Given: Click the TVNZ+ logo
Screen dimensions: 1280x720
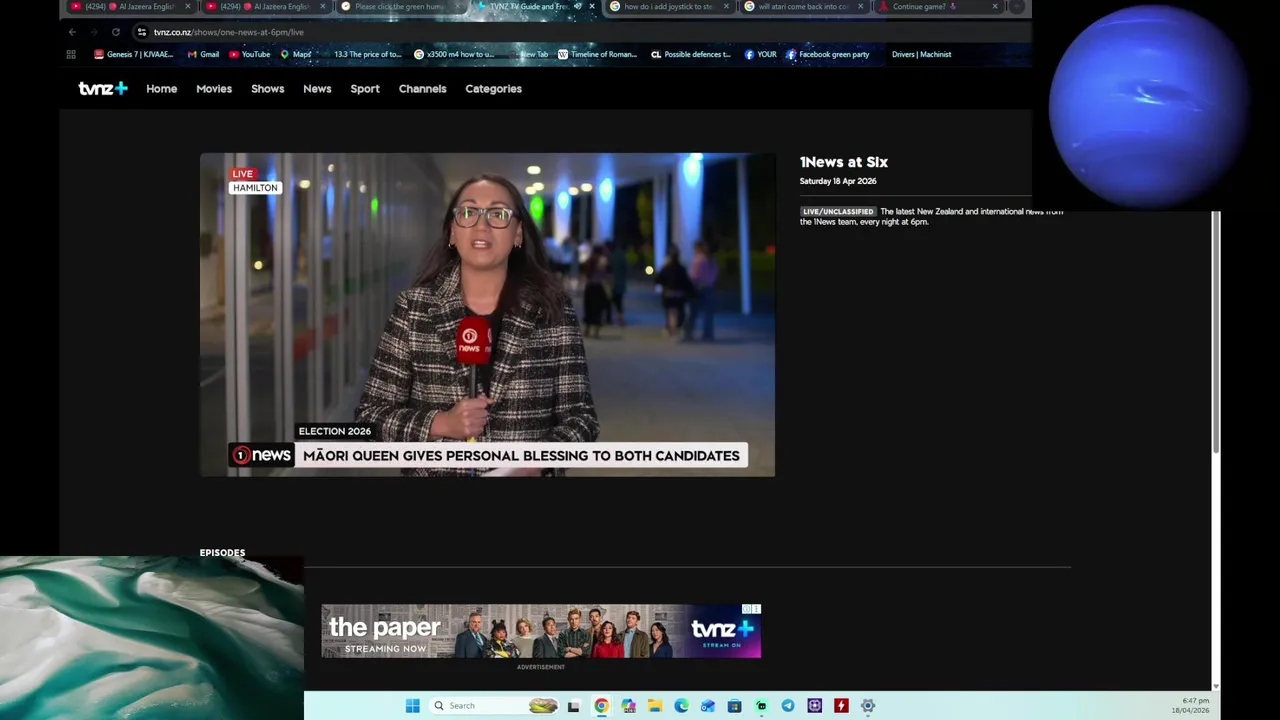Looking at the screenshot, I should click(x=103, y=89).
